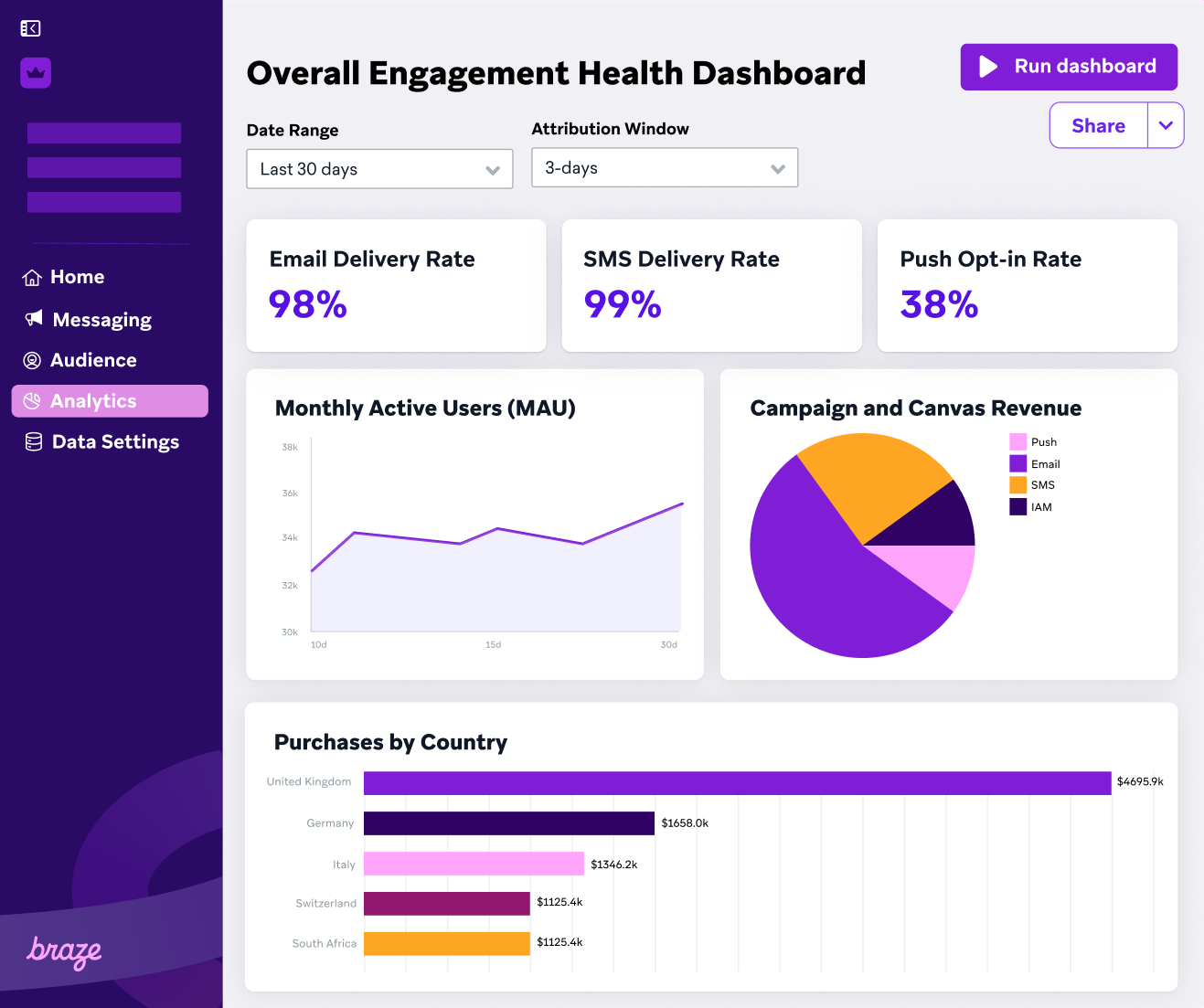Select the Analytics menu item
This screenshot has width=1204, height=1008.
click(x=110, y=401)
